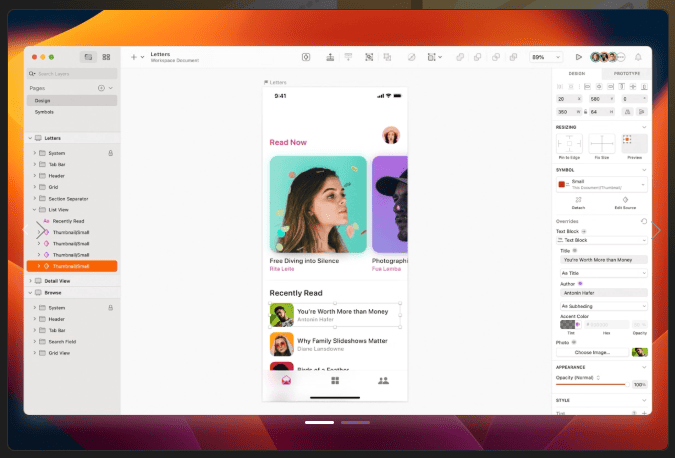Toggle the Pin to Edge resizing control
Viewport: 675px width, 458px height.
(x=569, y=144)
